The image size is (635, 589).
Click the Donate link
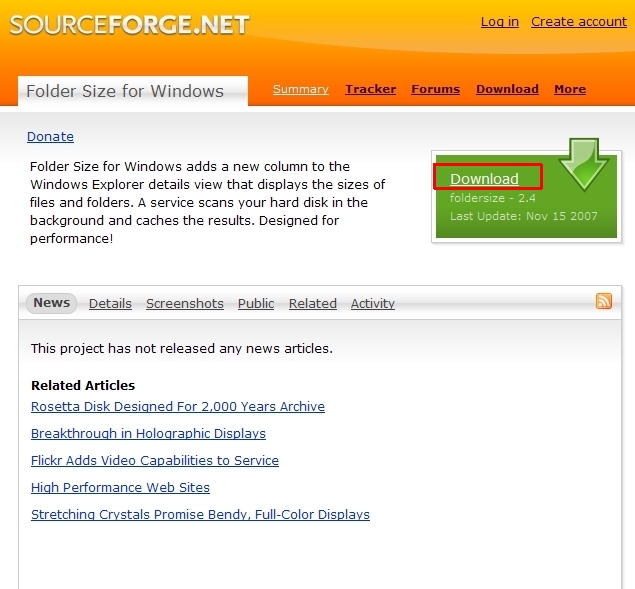(x=50, y=137)
